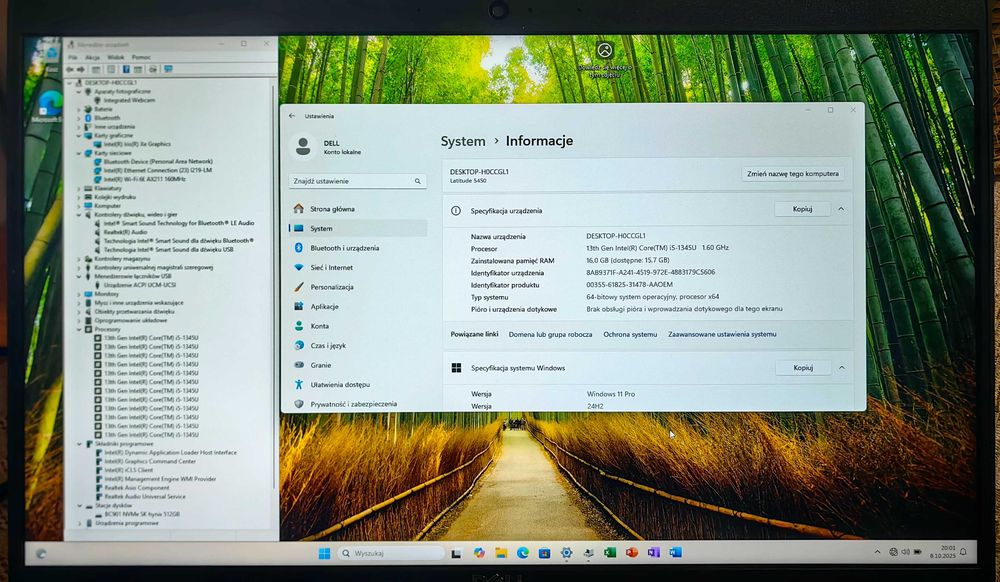Screen dimensions: 1000x582
Task: Open Sieć i Internet settings
Action: 357,268
